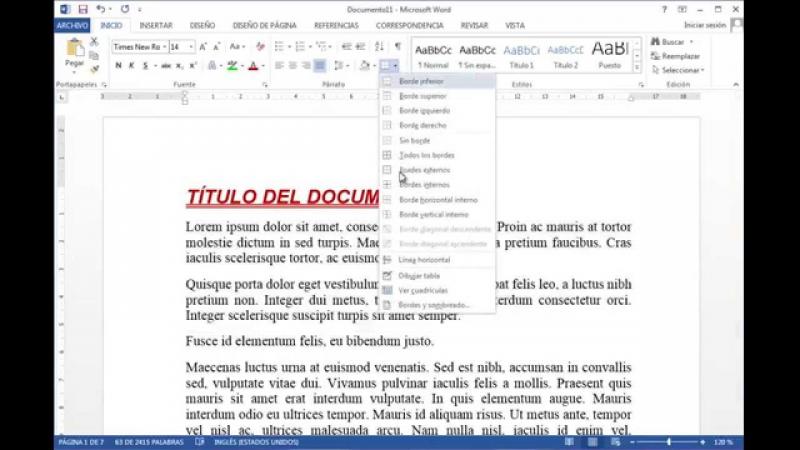The height and width of the screenshot is (450, 800).
Task: Click the text highlight color icon
Action: coord(231,66)
